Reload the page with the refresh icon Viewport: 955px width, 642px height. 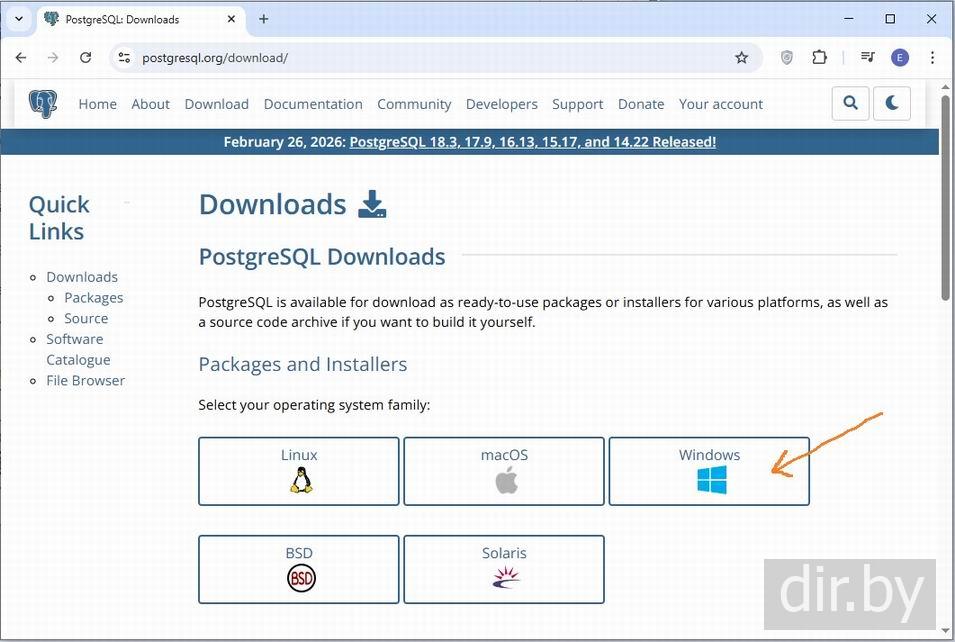pyautogui.click(x=86, y=57)
